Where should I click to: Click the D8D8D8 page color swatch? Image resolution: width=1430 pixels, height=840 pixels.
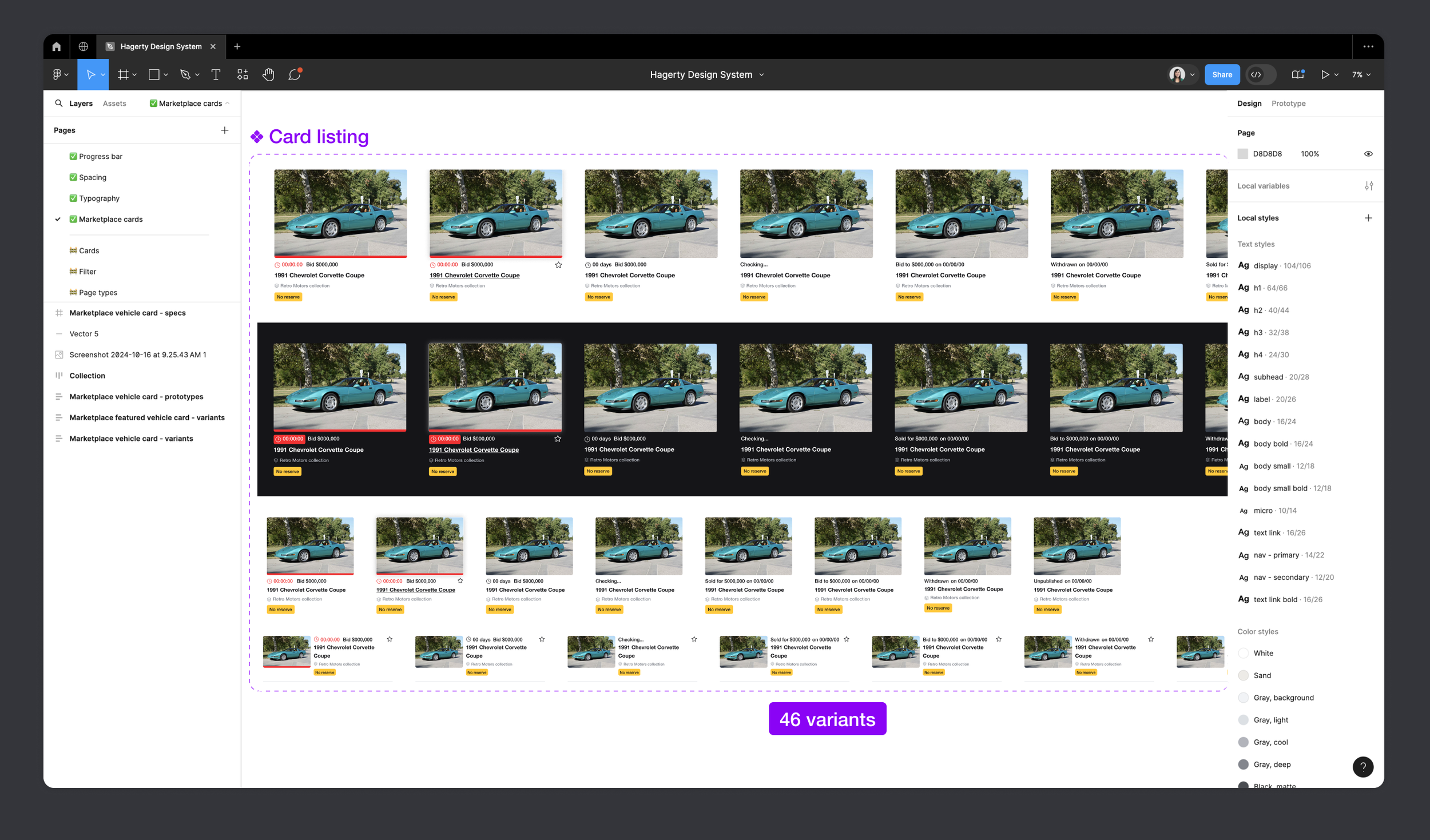coord(1243,154)
